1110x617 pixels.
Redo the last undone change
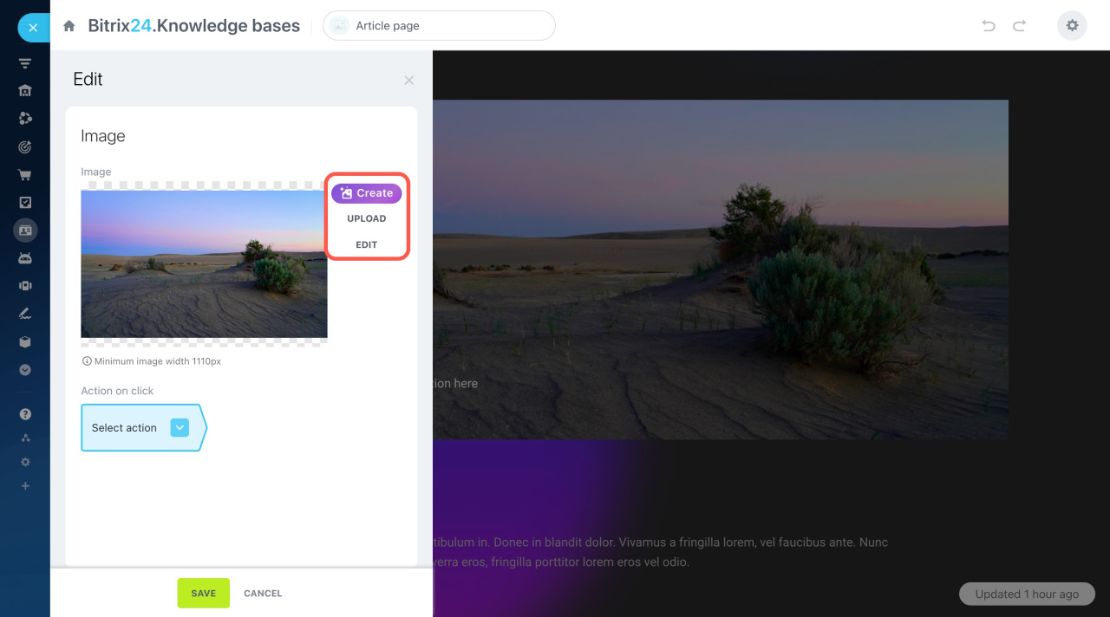click(x=1019, y=26)
